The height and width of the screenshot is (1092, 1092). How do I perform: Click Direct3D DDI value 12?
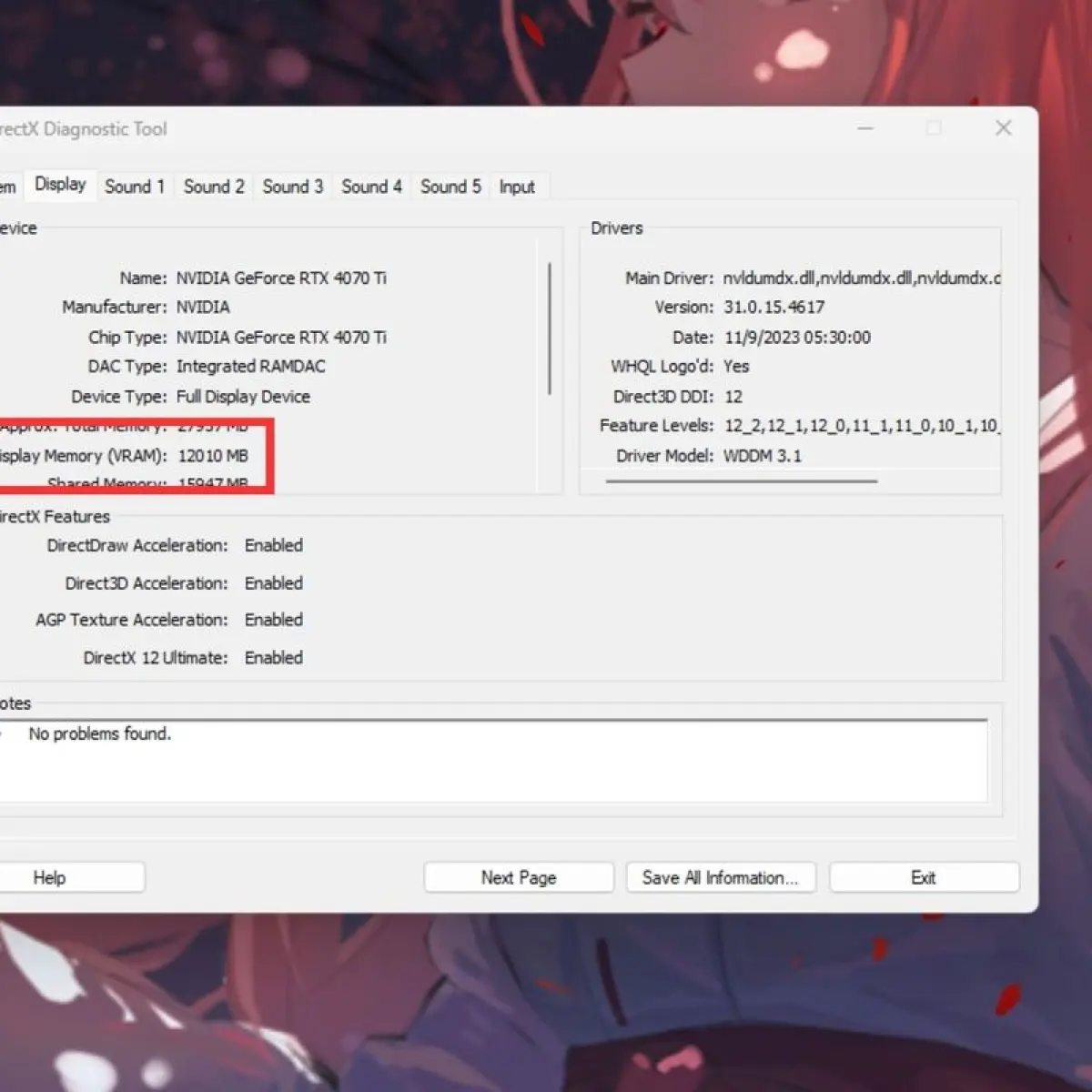(733, 396)
